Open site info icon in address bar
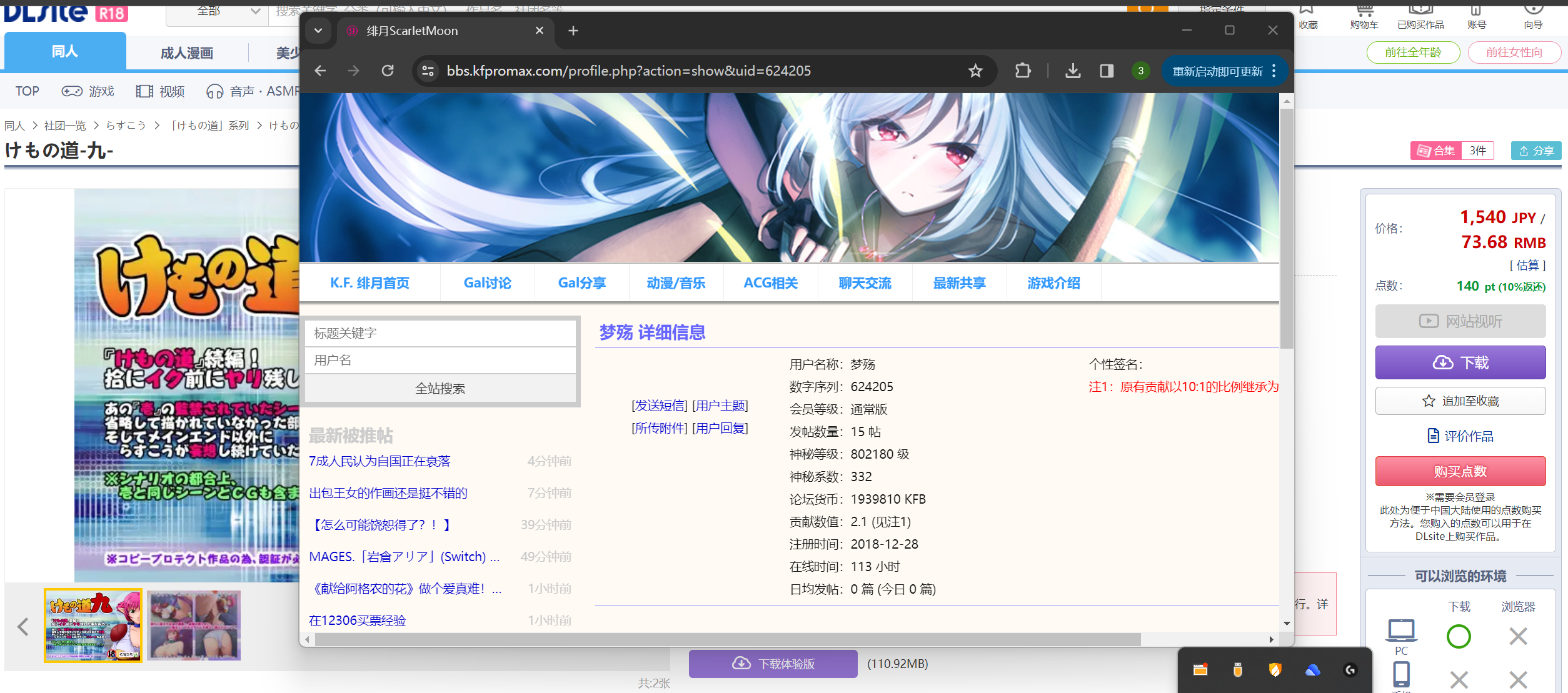The image size is (1568, 693). coord(428,71)
